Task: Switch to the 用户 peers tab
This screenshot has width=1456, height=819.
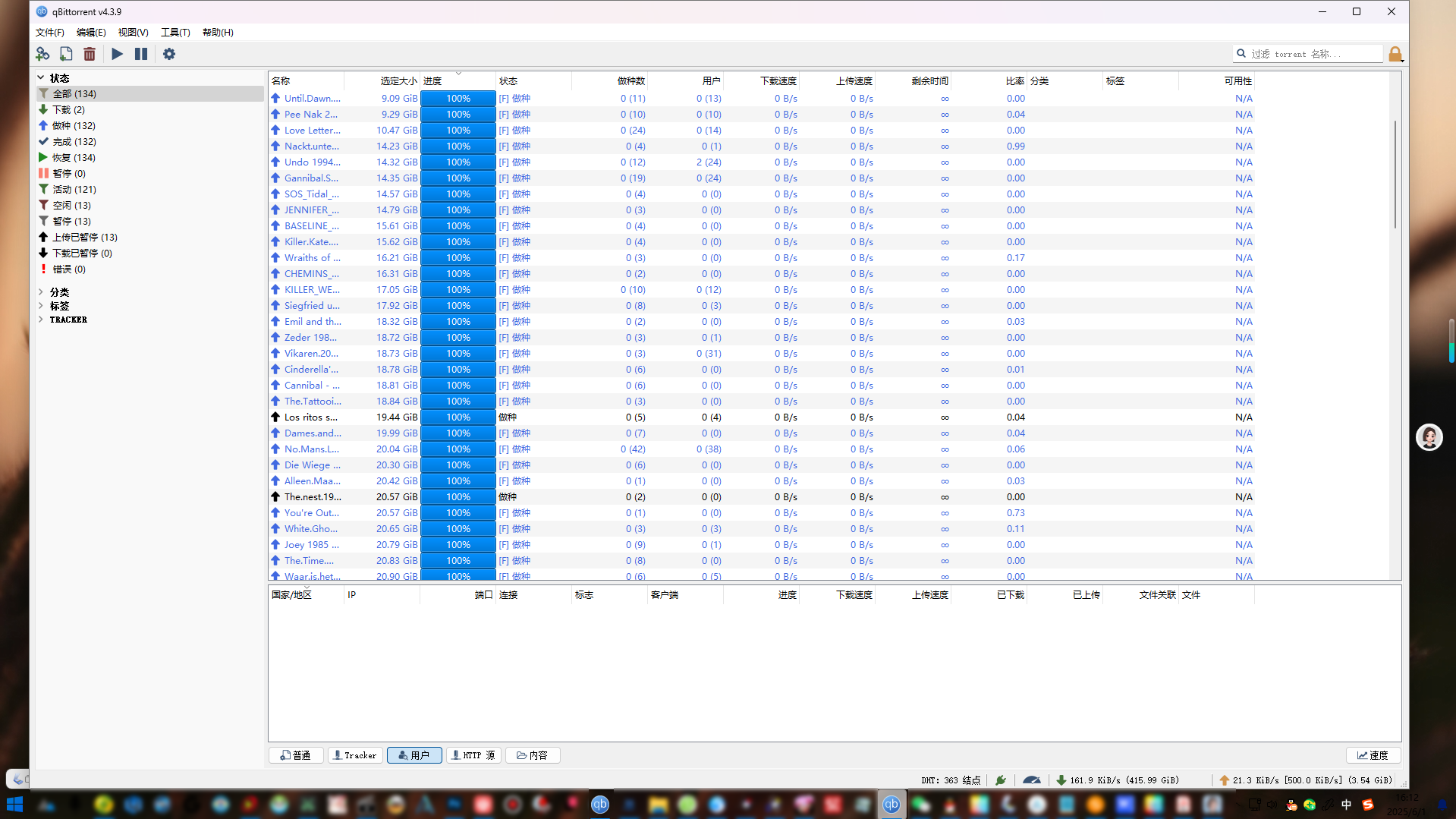Action: click(x=414, y=755)
